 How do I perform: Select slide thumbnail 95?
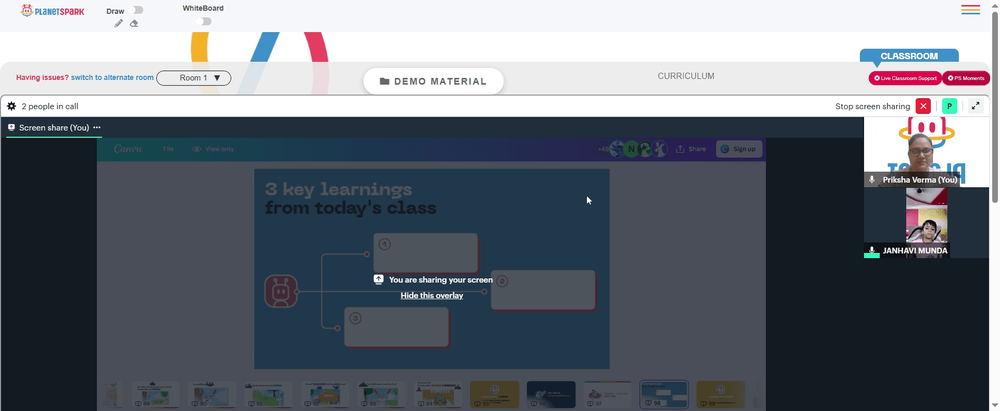494,395
